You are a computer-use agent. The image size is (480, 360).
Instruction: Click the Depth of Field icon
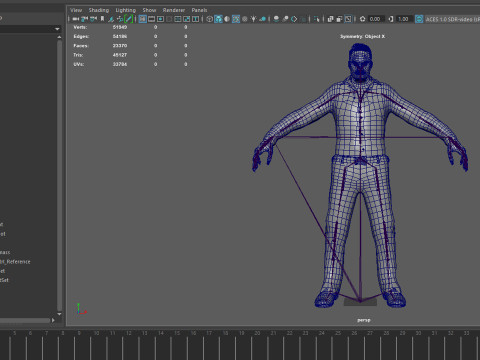(303, 19)
